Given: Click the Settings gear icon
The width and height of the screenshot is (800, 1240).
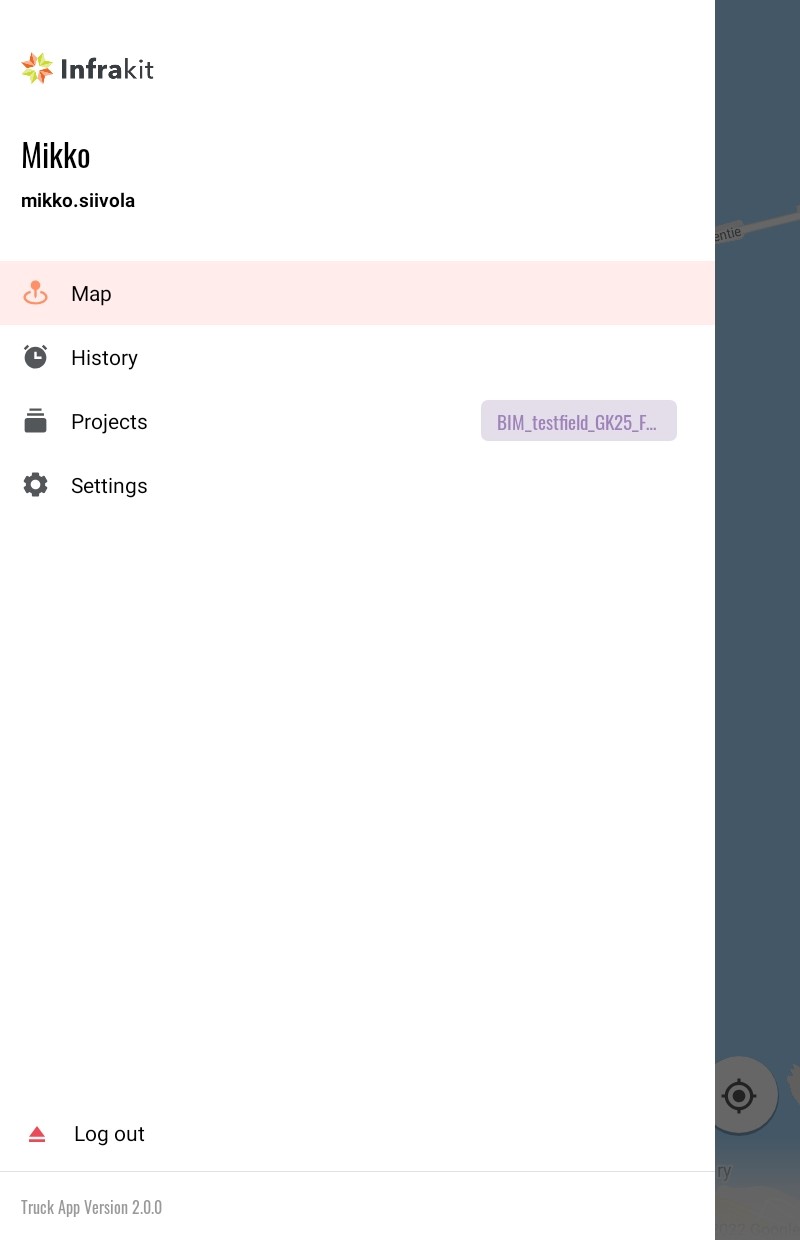Looking at the screenshot, I should (x=36, y=485).
